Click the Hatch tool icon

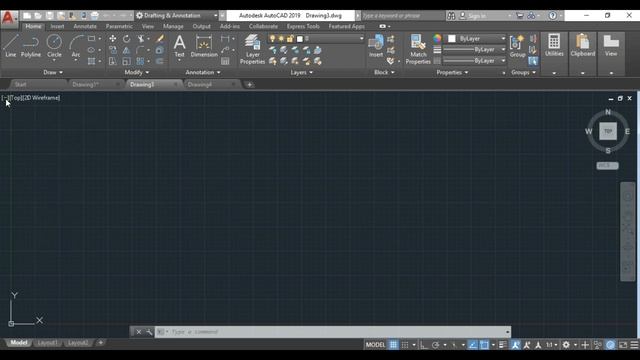point(91,61)
